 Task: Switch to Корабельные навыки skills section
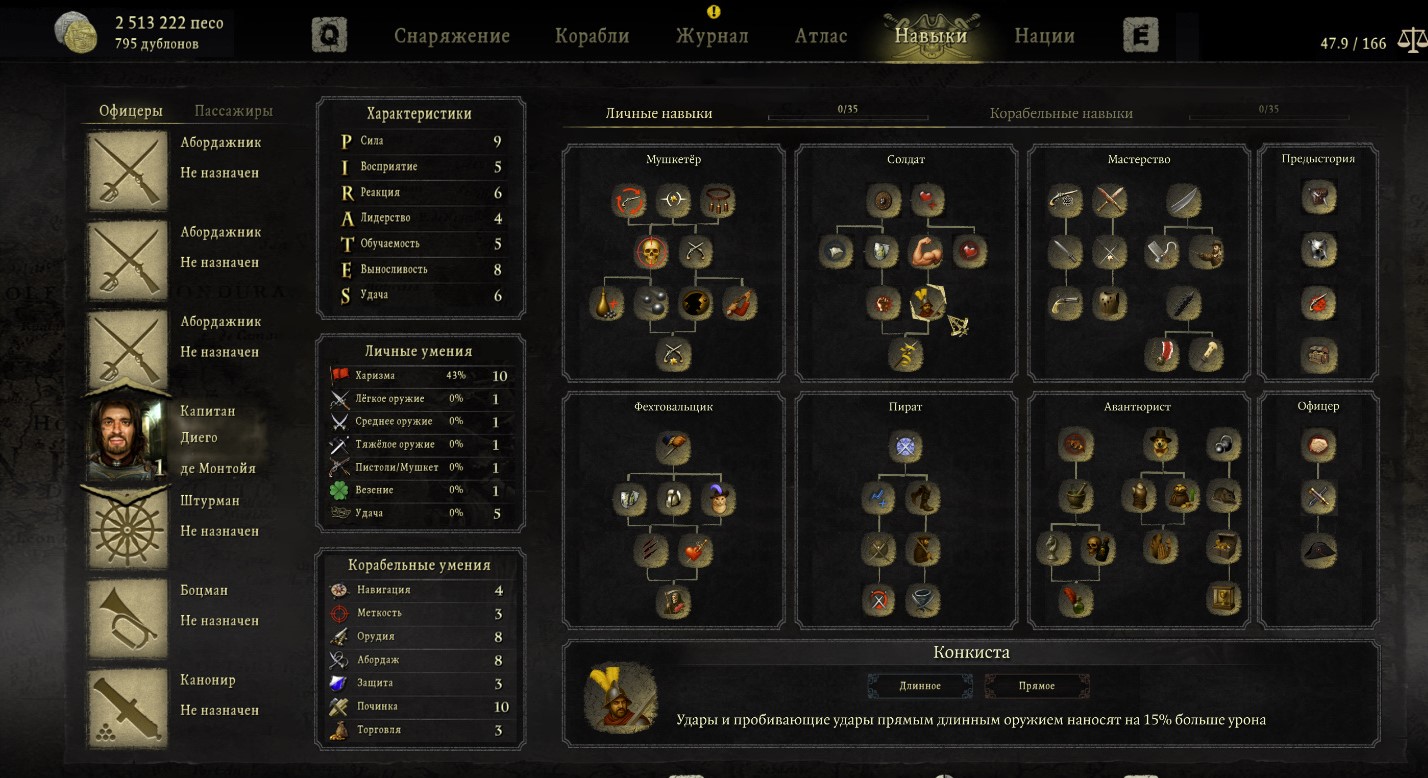tap(1061, 113)
